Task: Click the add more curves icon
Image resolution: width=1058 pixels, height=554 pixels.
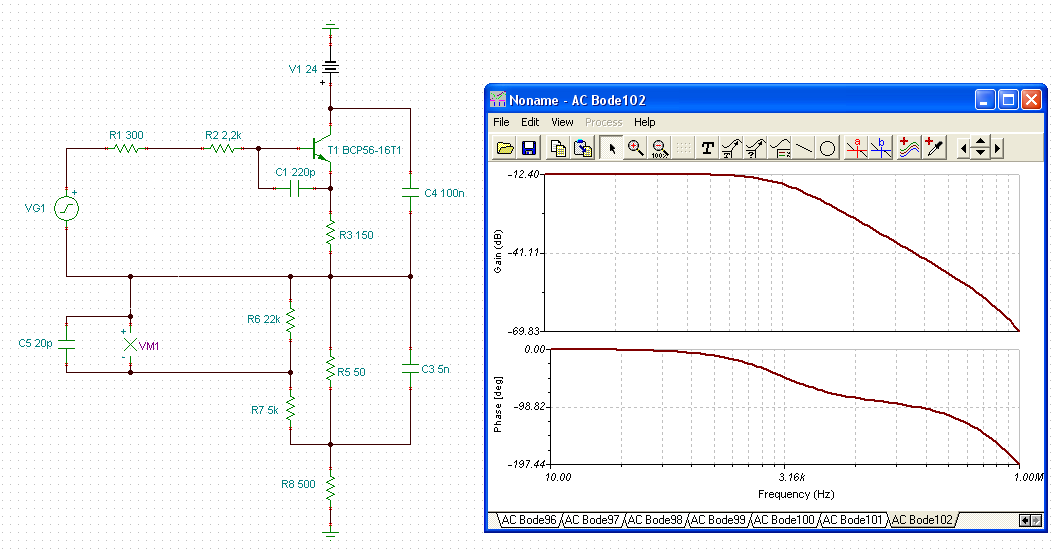Action: pyautogui.click(x=909, y=148)
